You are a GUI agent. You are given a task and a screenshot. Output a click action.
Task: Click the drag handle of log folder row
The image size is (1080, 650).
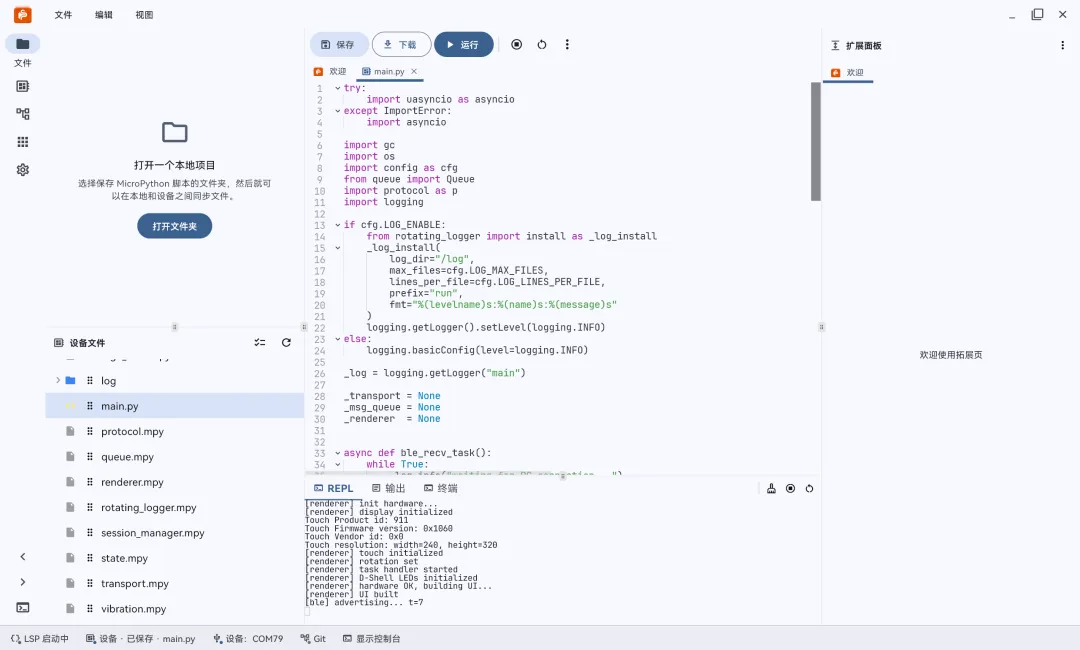[x=90, y=381]
